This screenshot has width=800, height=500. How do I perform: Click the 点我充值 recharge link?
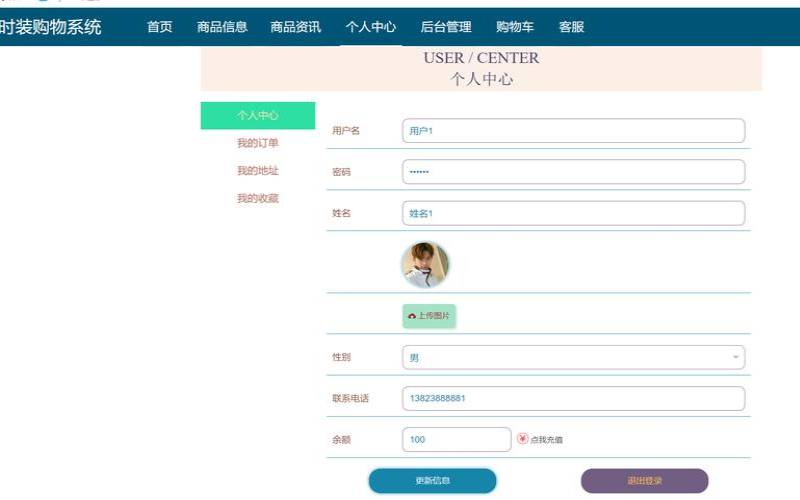click(546, 439)
